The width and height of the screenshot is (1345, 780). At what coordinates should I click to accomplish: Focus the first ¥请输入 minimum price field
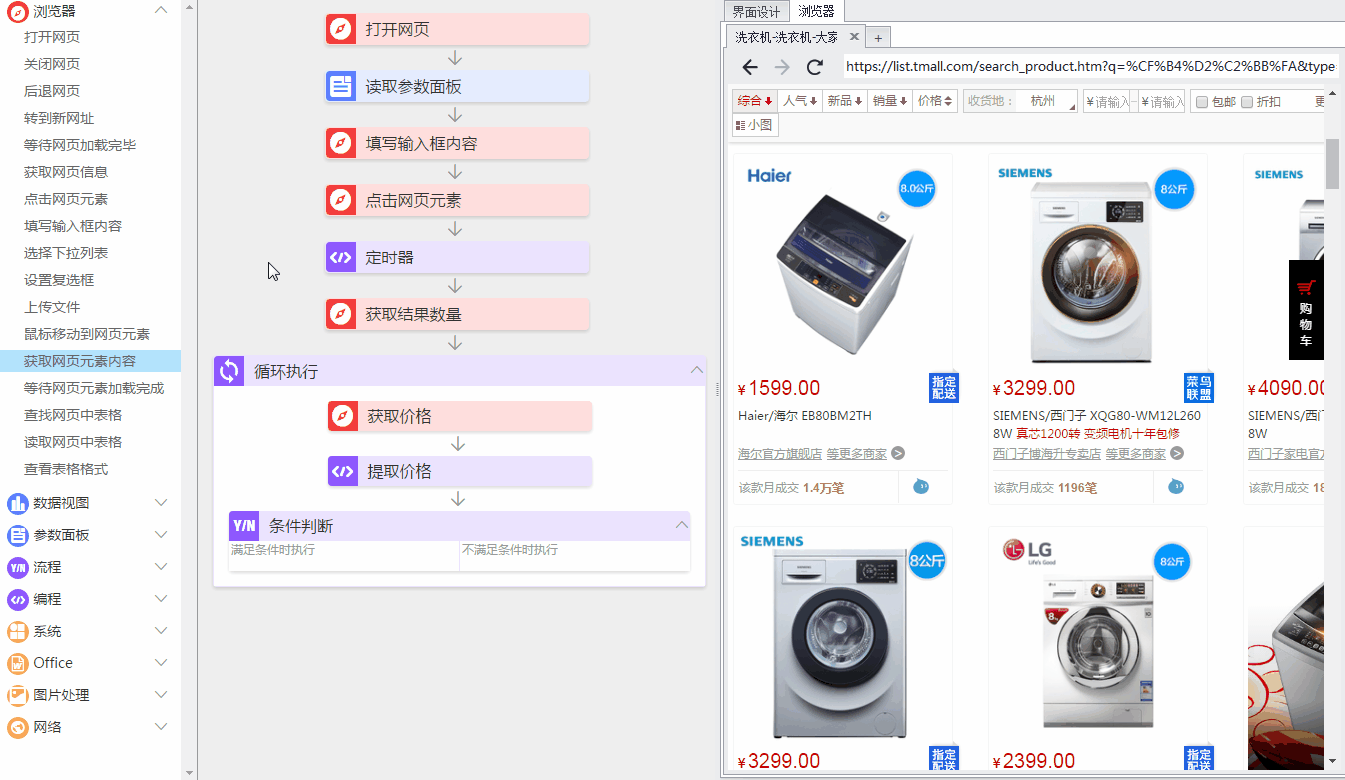(1107, 101)
